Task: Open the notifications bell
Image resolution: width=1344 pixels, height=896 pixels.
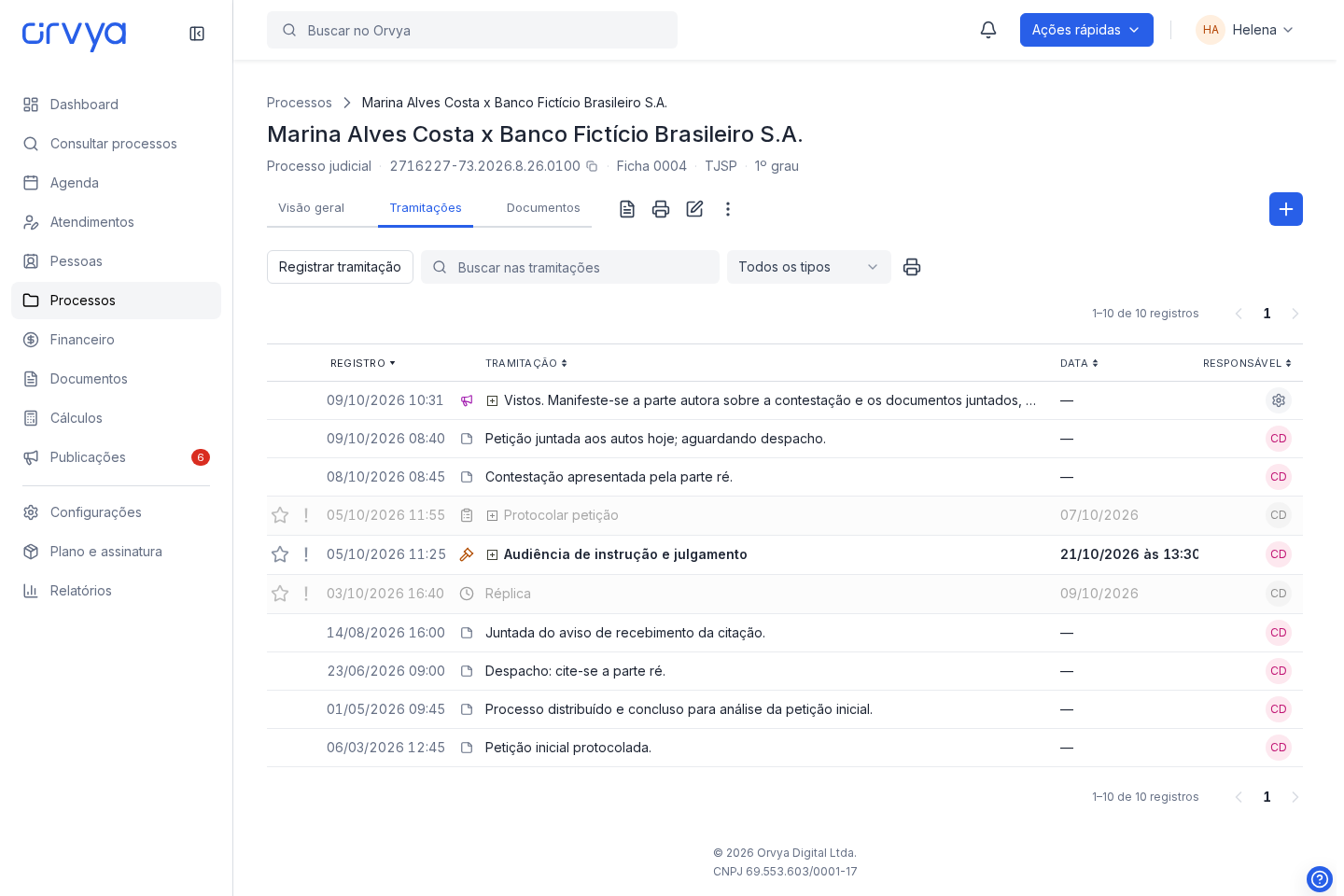Action: pyautogui.click(x=988, y=30)
